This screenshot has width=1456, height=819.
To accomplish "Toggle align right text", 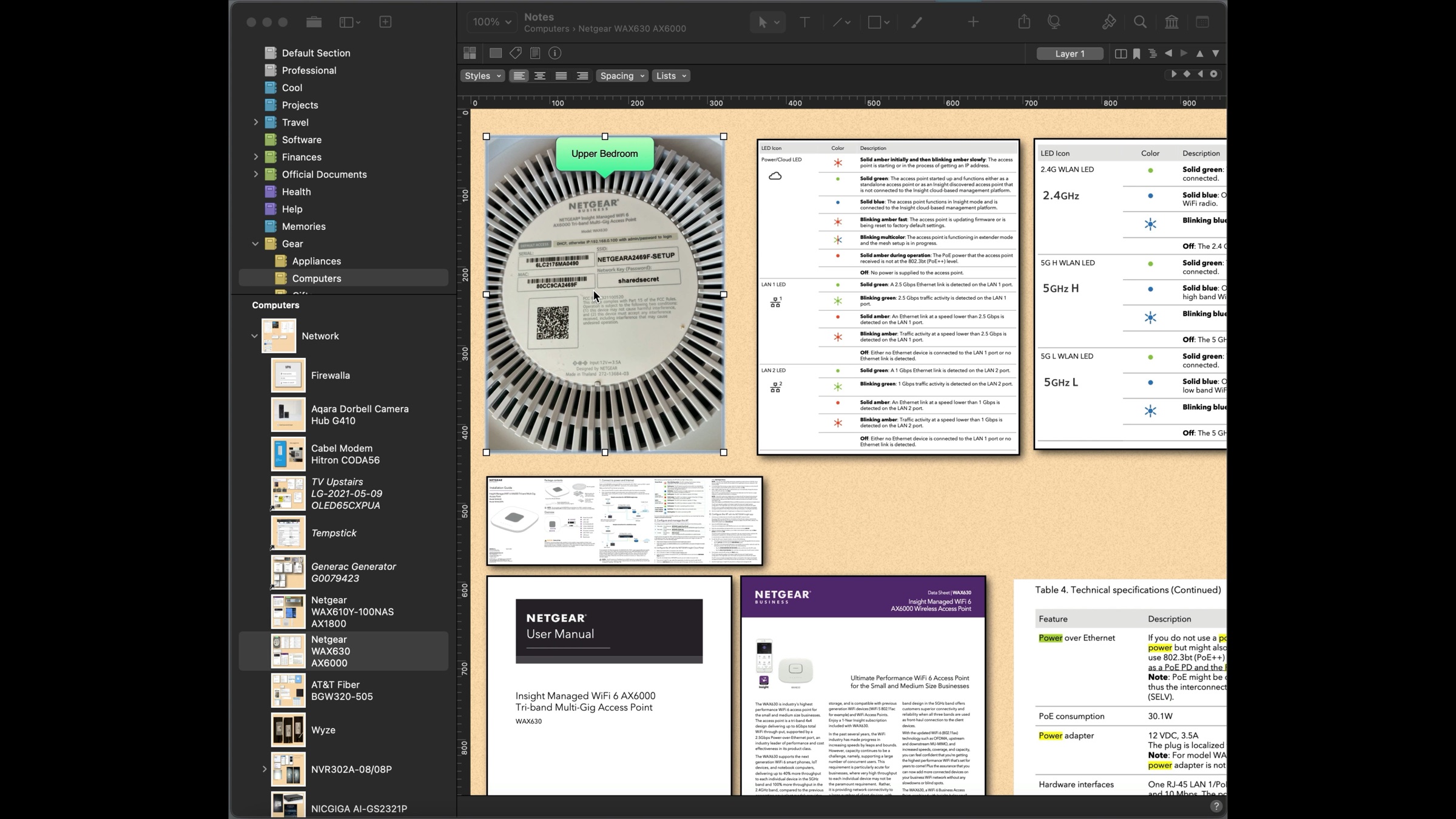I will (x=582, y=76).
